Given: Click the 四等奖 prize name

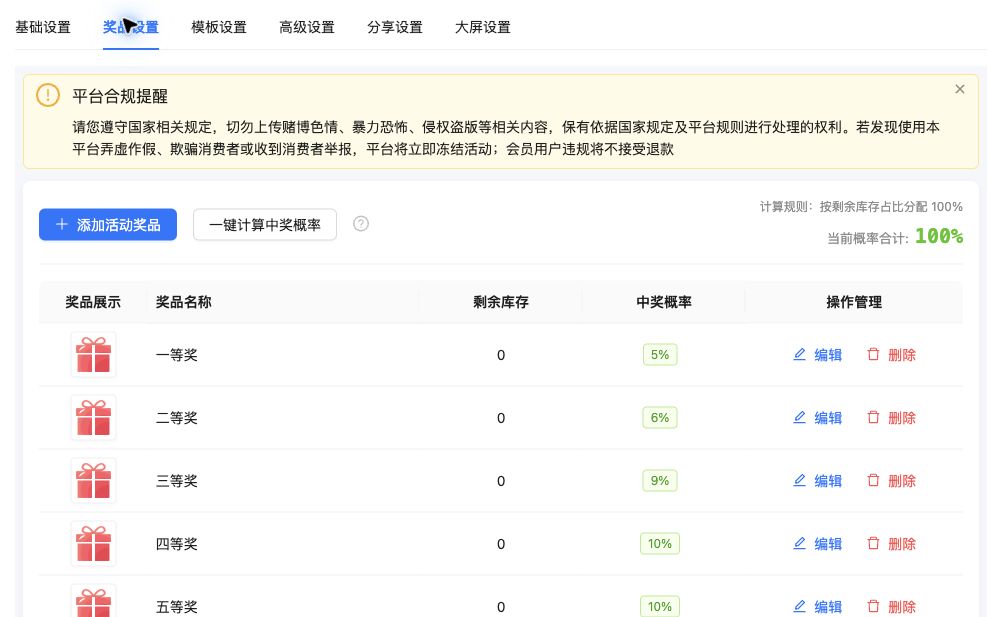Looking at the screenshot, I should [176, 544].
